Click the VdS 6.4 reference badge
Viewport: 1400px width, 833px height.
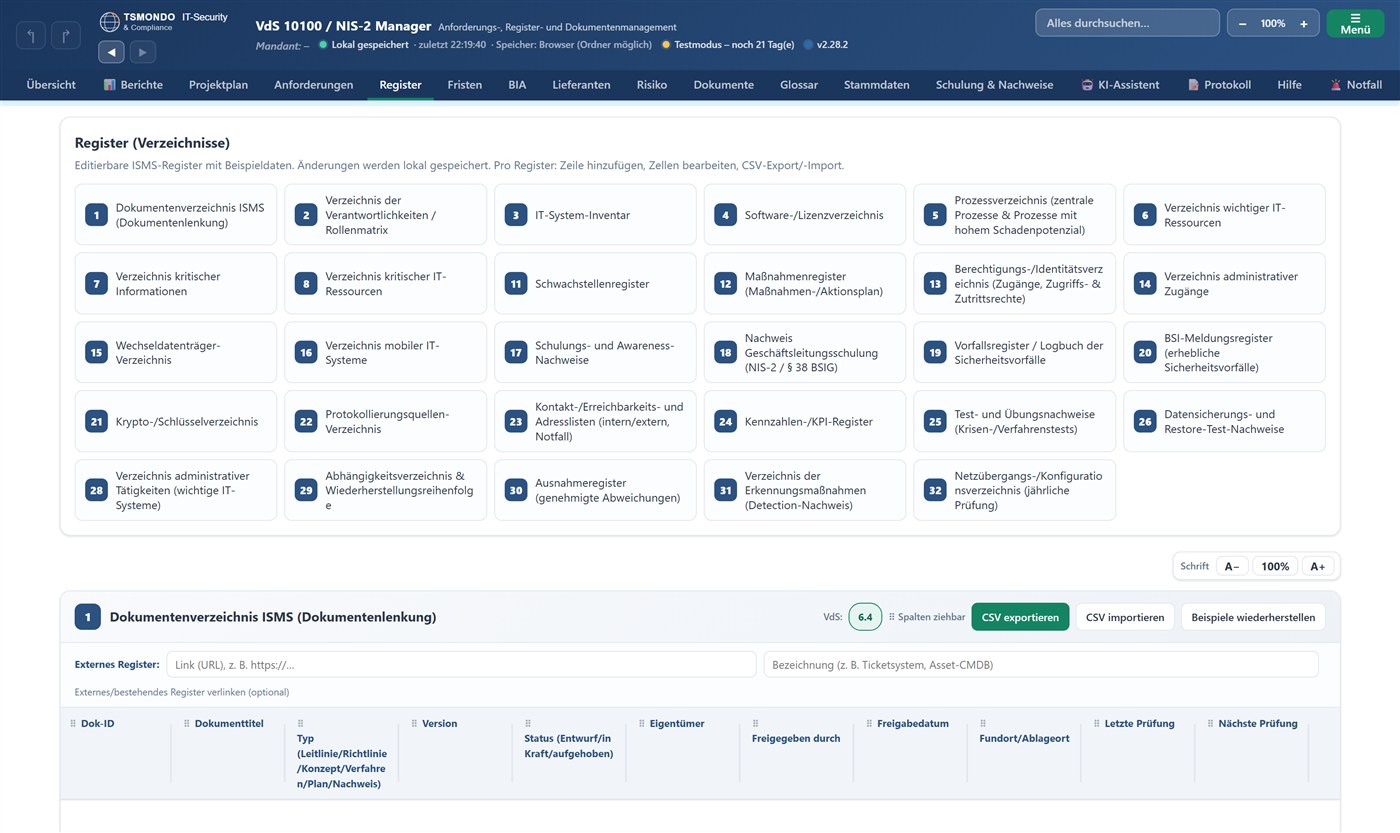click(x=865, y=617)
